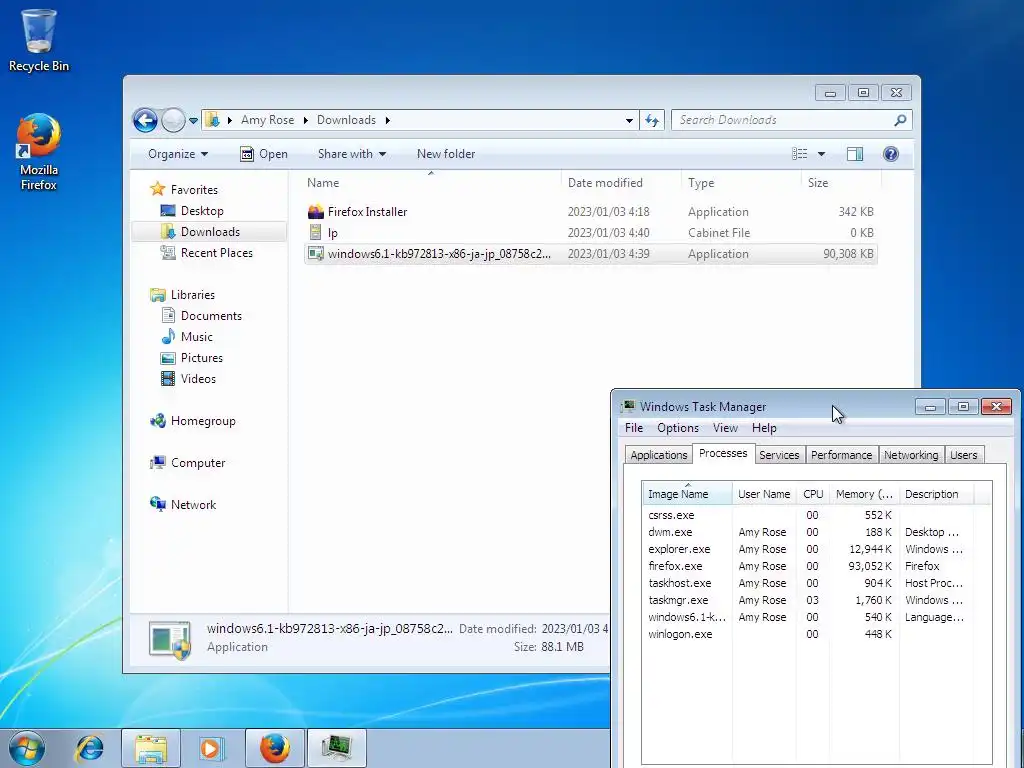Click the Explorer forward arrow button
The image size is (1024, 768).
(x=173, y=120)
